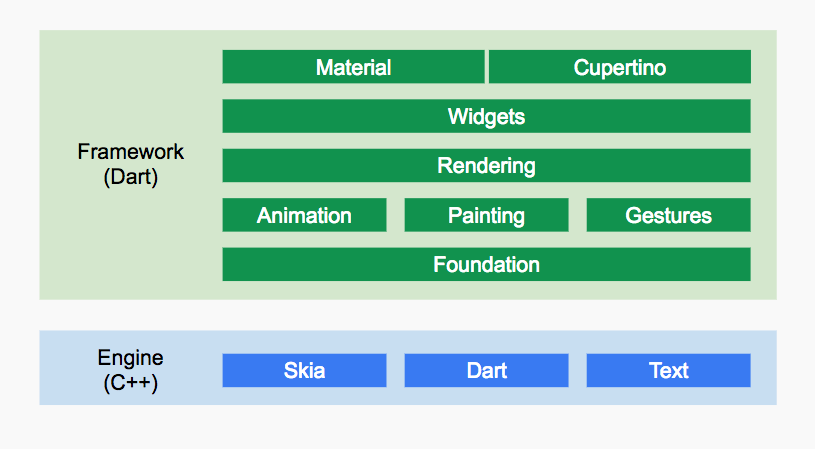Click the gap between Painting and Gestures blocks

[577, 215]
